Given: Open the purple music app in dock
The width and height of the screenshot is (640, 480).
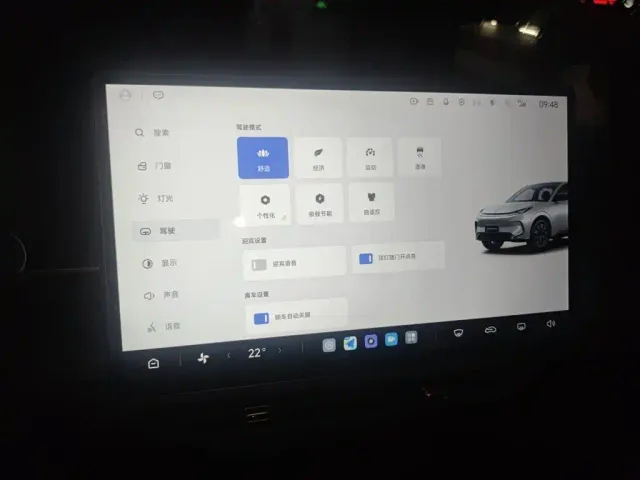Looking at the screenshot, I should pos(371,341).
